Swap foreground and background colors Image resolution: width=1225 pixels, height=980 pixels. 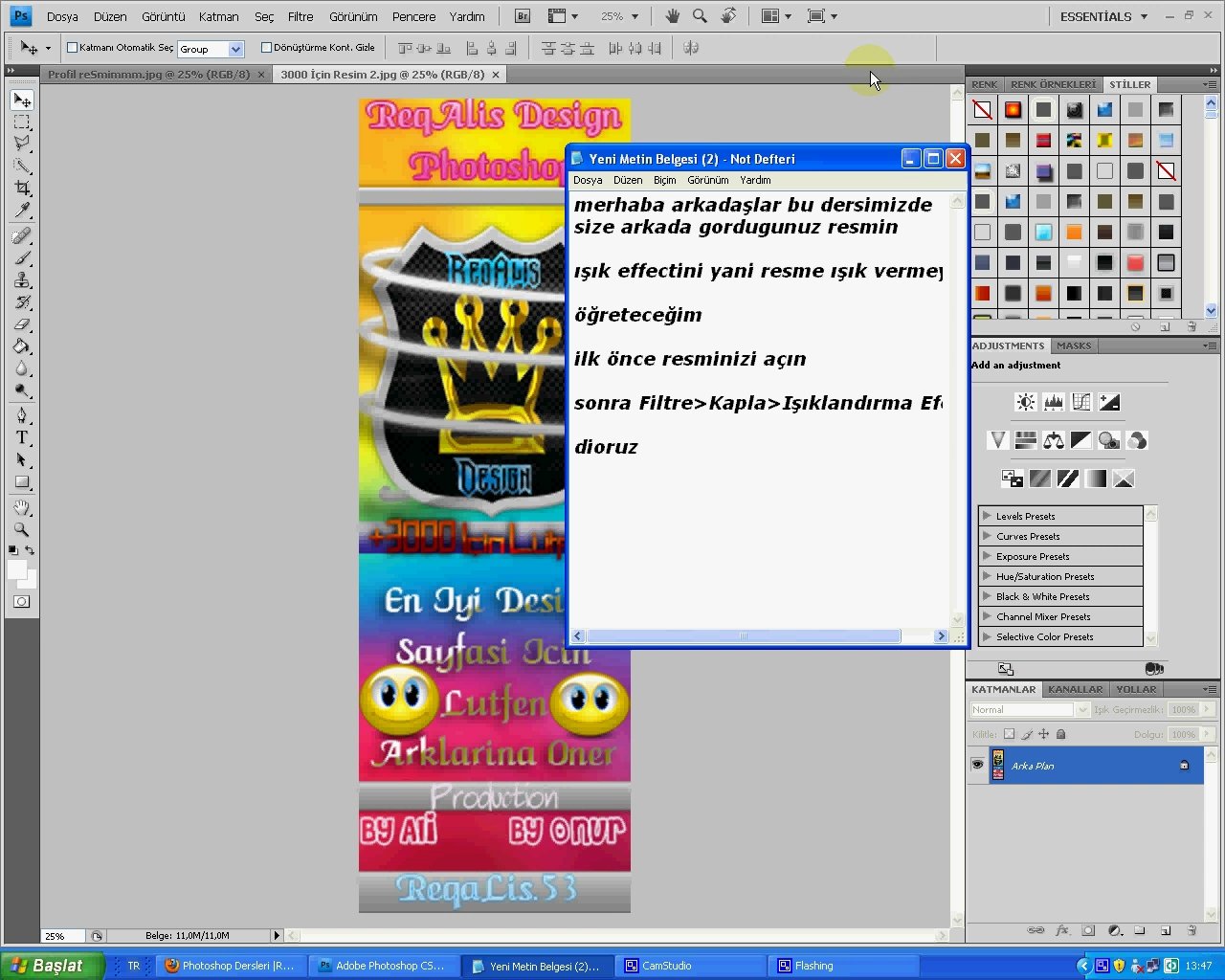point(30,550)
